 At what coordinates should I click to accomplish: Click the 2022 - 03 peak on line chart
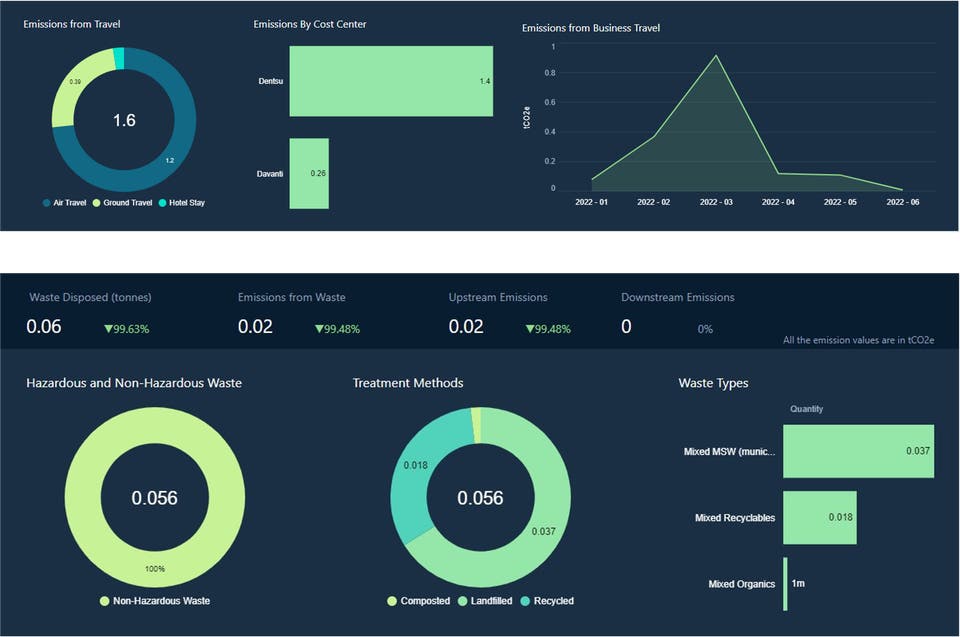[x=715, y=56]
